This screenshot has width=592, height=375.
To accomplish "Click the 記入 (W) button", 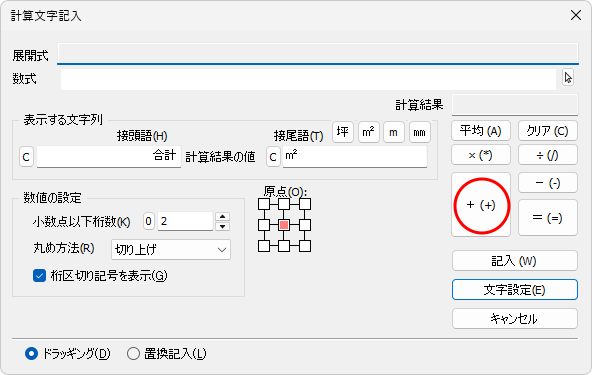I will click(x=515, y=261).
